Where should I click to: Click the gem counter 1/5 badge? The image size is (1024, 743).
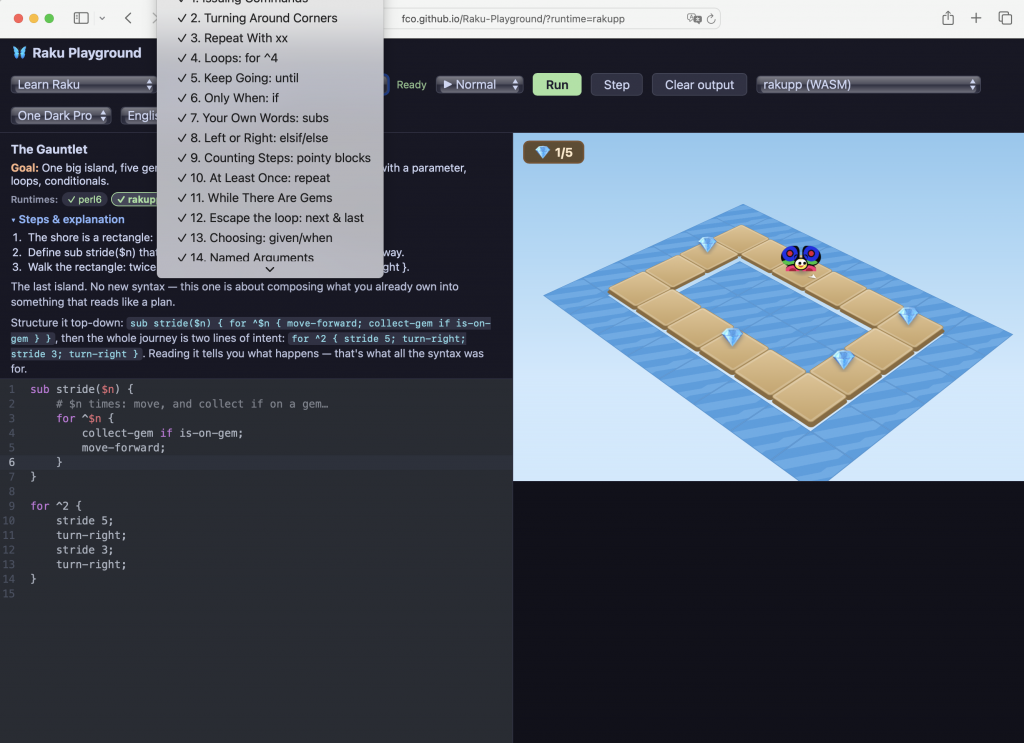(553, 152)
